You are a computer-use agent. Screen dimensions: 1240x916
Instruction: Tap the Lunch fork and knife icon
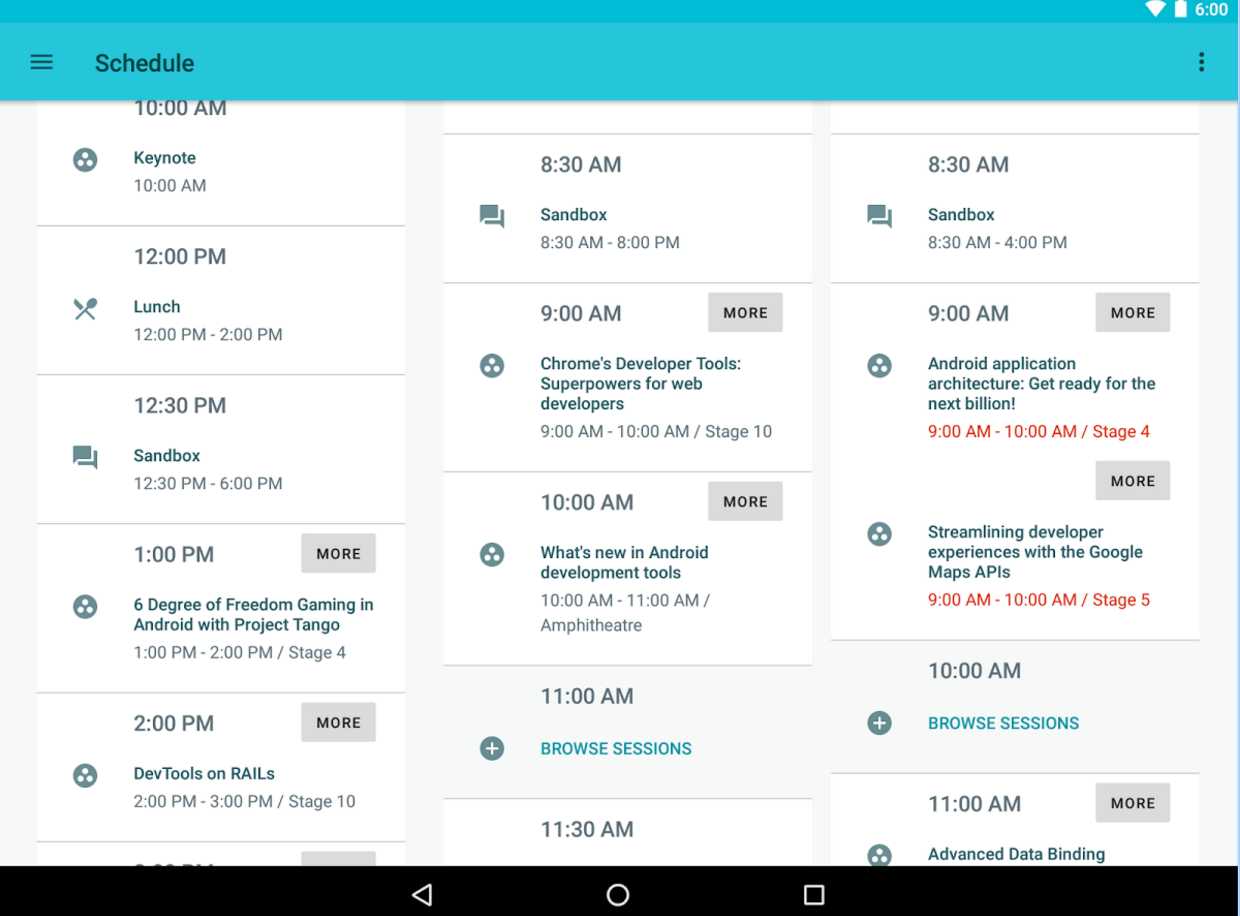86,309
